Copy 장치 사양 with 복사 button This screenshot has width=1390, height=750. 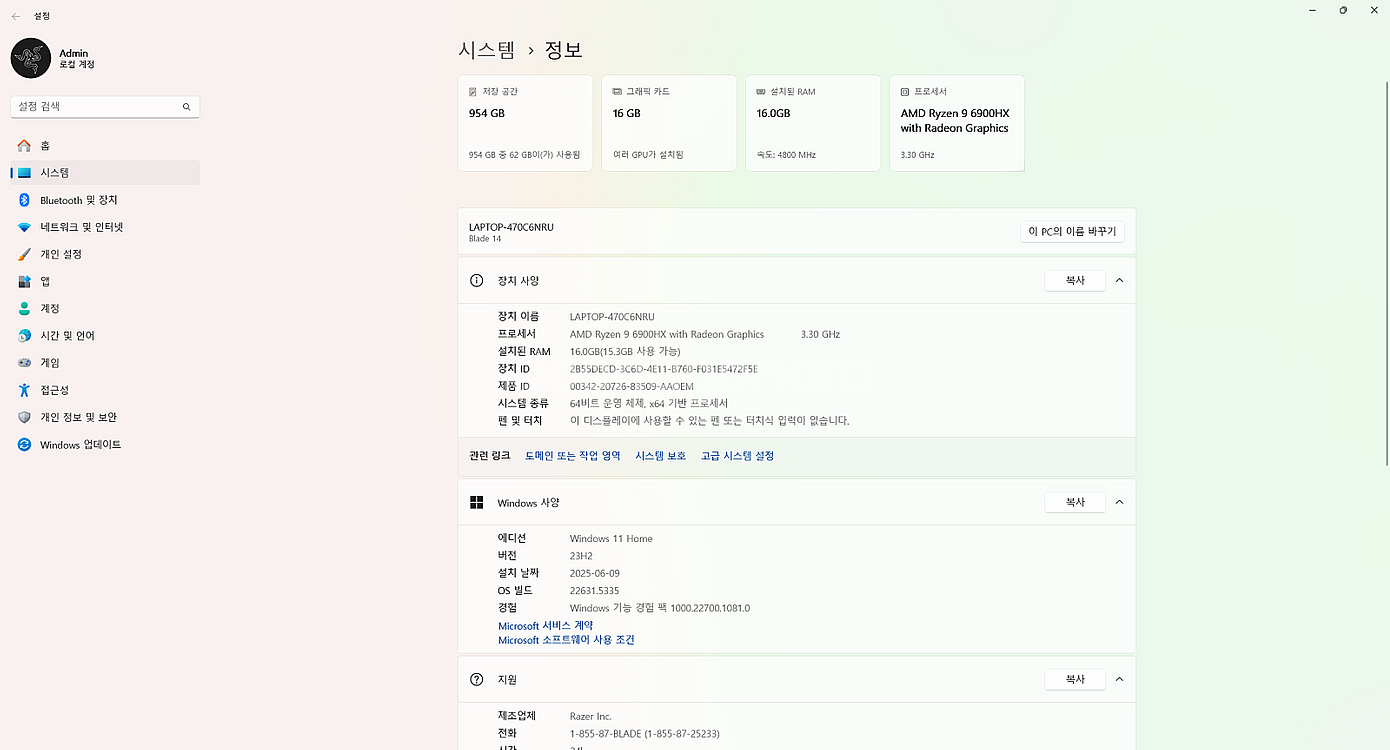pyautogui.click(x=1075, y=281)
